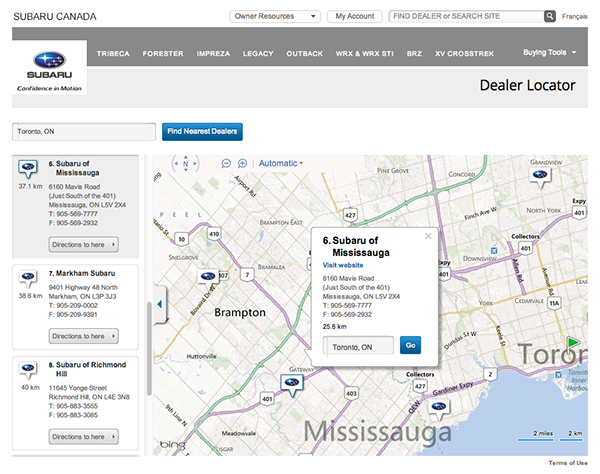The height and width of the screenshot is (474, 600).
Task: Click Directions to here for Markham Subaru
Action: 83,336
